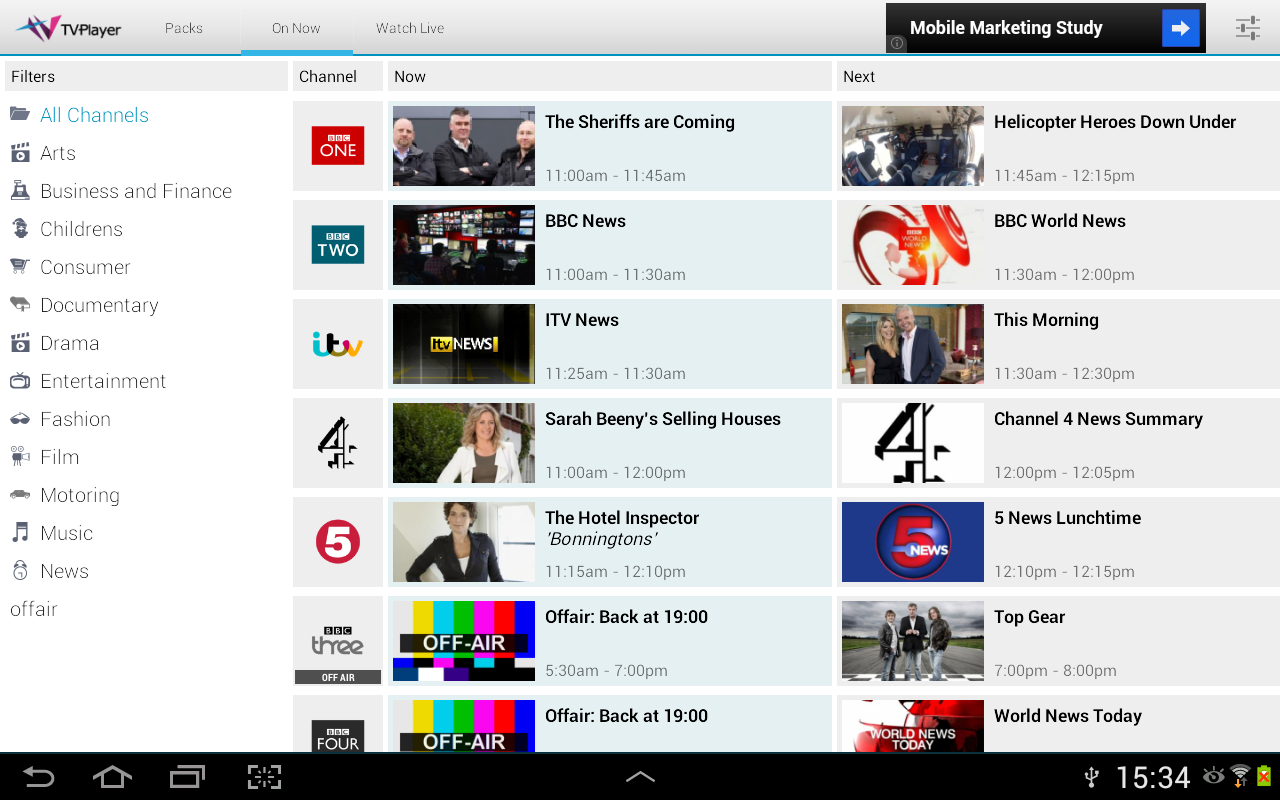
Task: Select the Motoring car icon
Action: [20, 494]
